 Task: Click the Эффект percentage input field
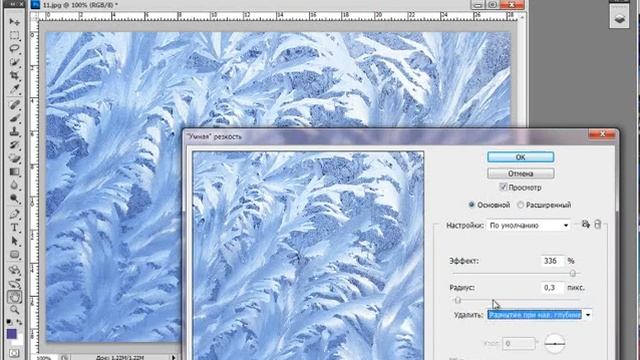pyautogui.click(x=552, y=260)
